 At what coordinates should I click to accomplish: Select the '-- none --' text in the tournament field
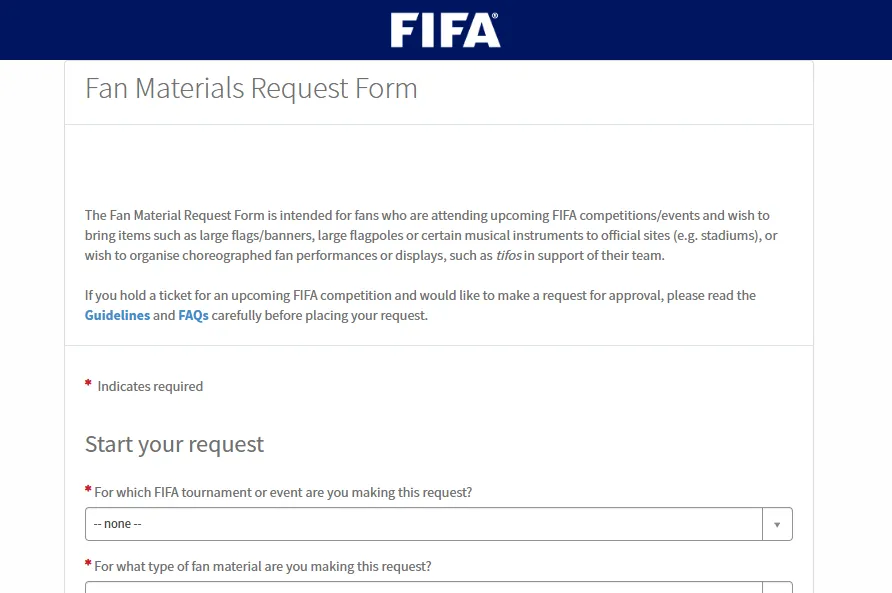coord(118,525)
